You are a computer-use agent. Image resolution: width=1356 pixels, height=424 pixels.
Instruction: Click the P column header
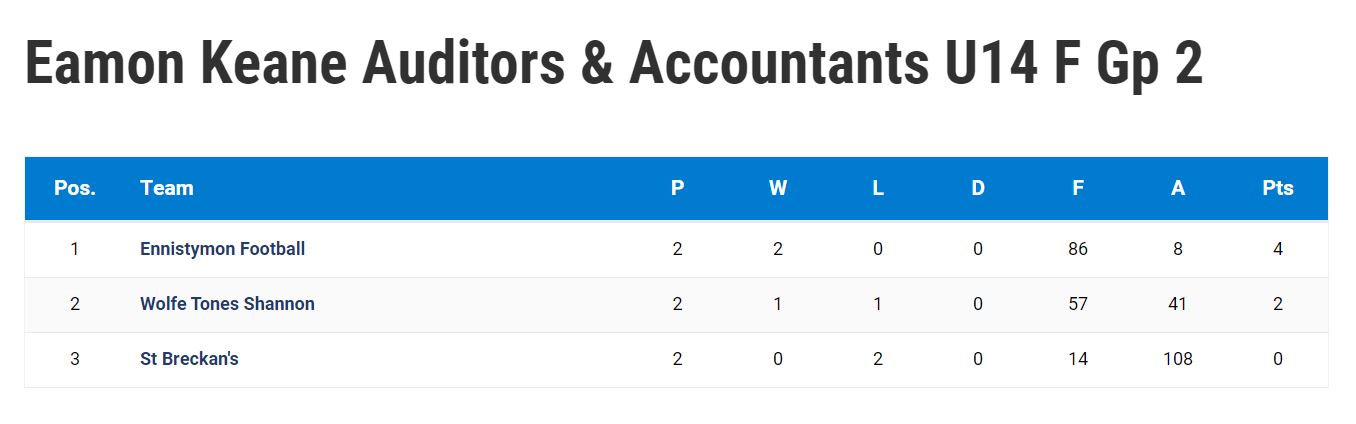tap(678, 188)
